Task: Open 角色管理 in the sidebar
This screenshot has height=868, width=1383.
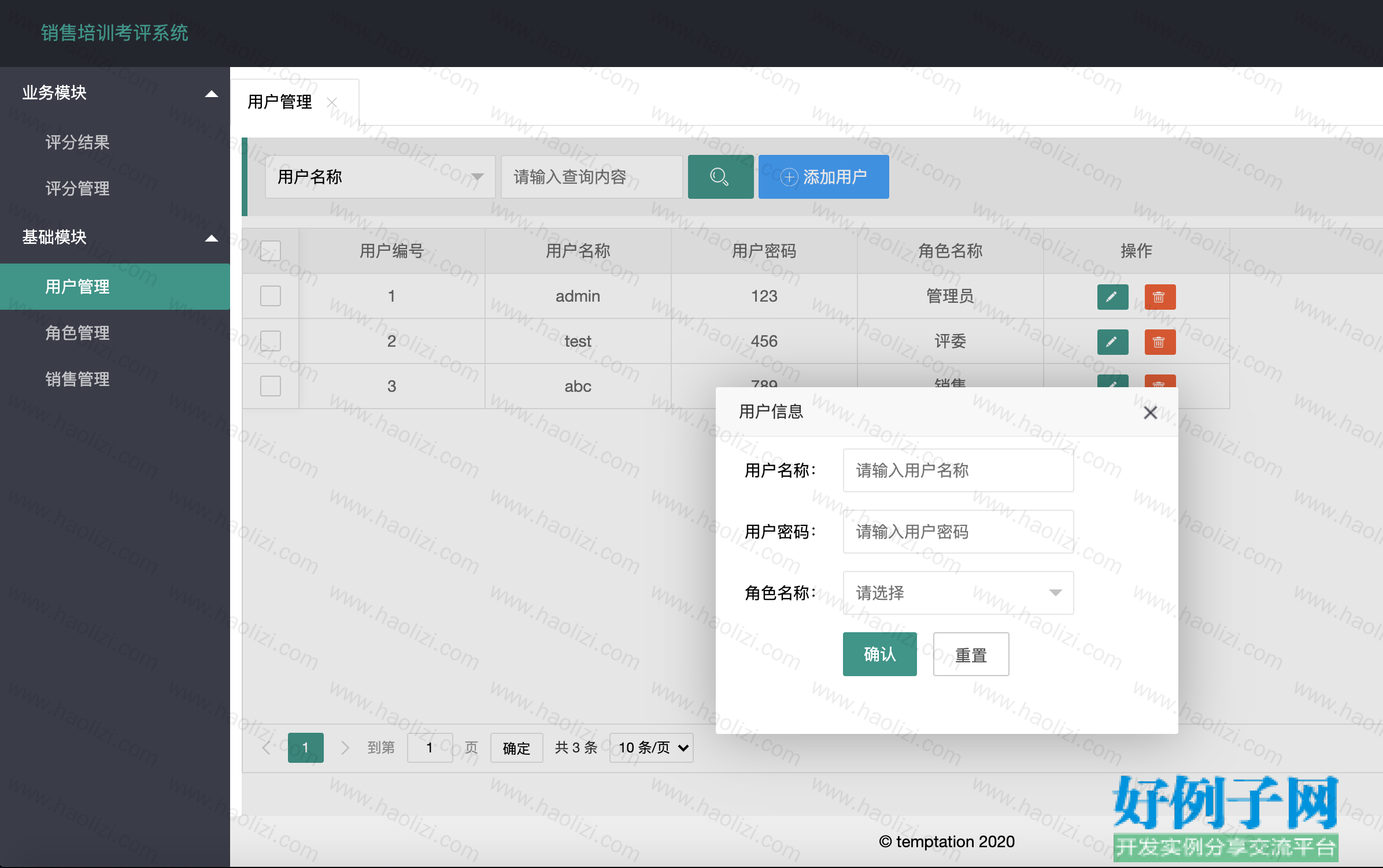Action: pyautogui.click(x=115, y=333)
